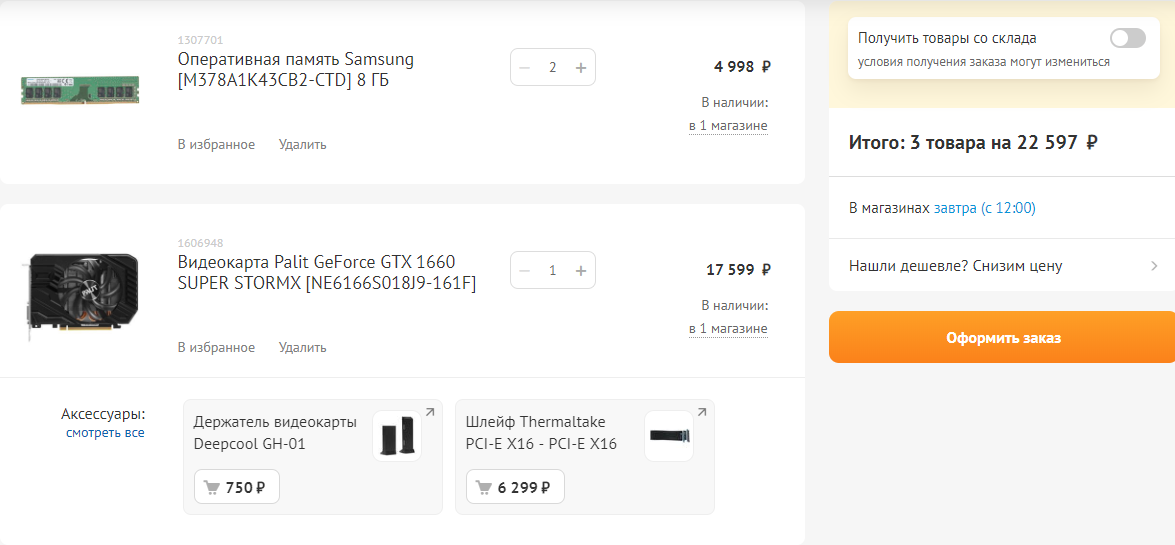Image resolution: width=1175 pixels, height=545 pixels.
Task: Open 'в 1 магазине' availability for Samsung RAM
Action: point(728,126)
